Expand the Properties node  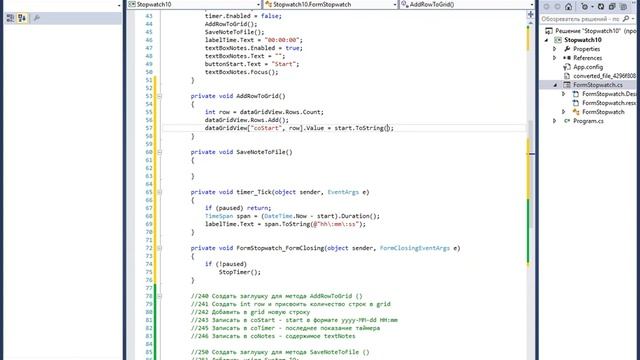pyautogui.click(x=554, y=49)
